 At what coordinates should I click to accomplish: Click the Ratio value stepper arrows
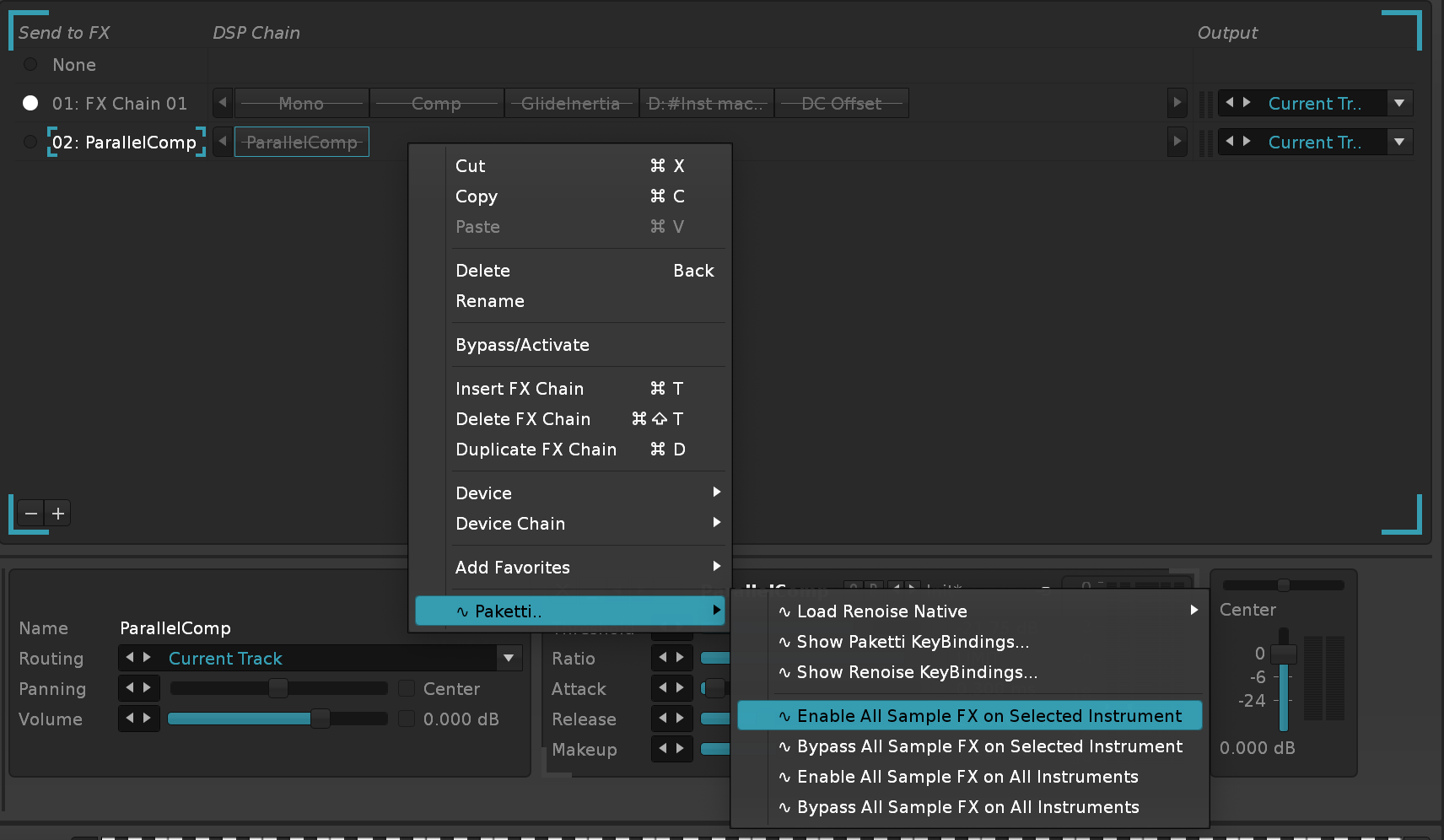point(671,658)
